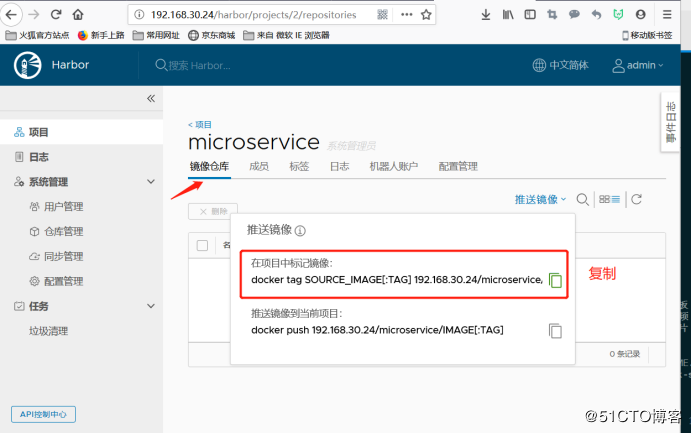Bookmark this page with star icon

pos(426,15)
